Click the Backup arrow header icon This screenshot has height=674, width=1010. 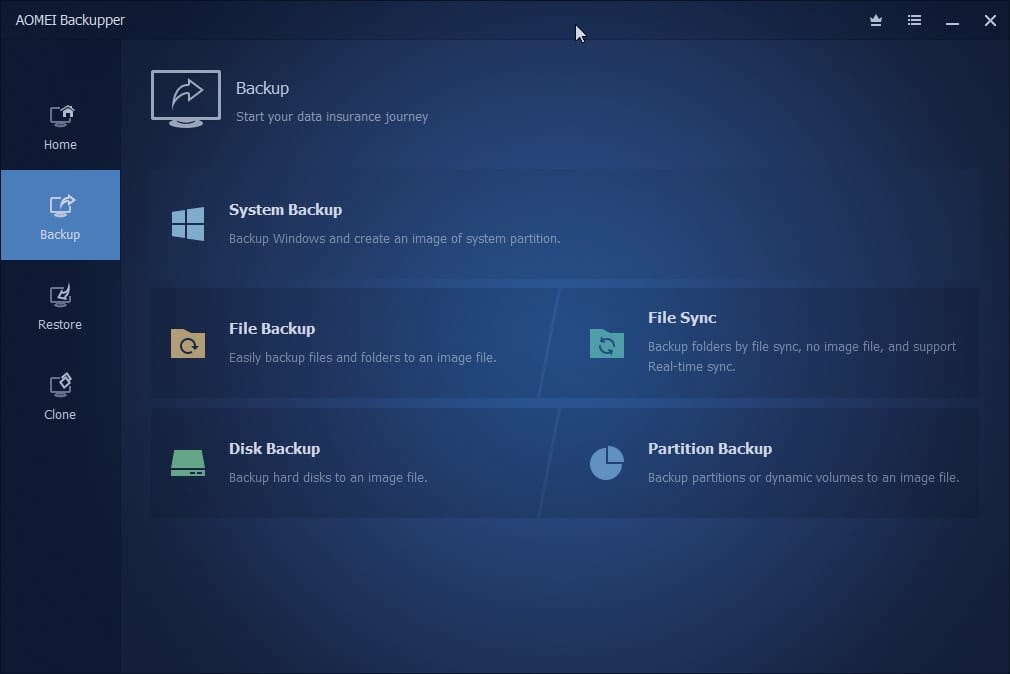tap(185, 97)
